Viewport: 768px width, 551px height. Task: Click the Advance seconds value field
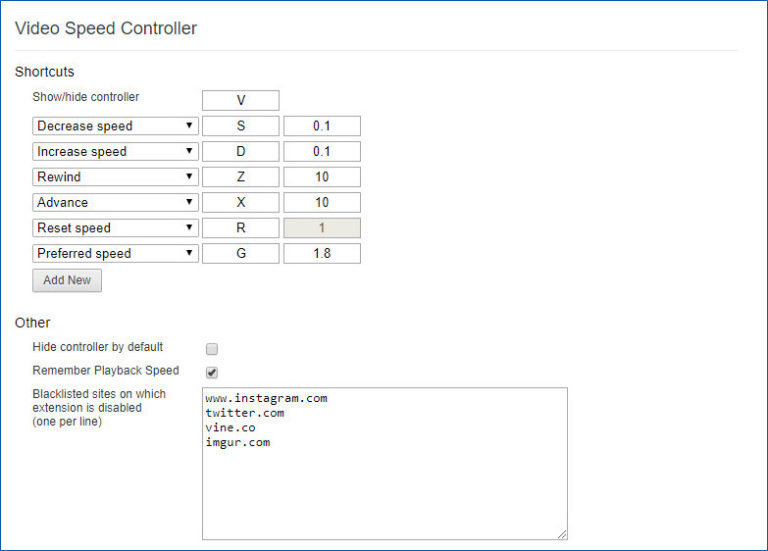[x=321, y=203]
